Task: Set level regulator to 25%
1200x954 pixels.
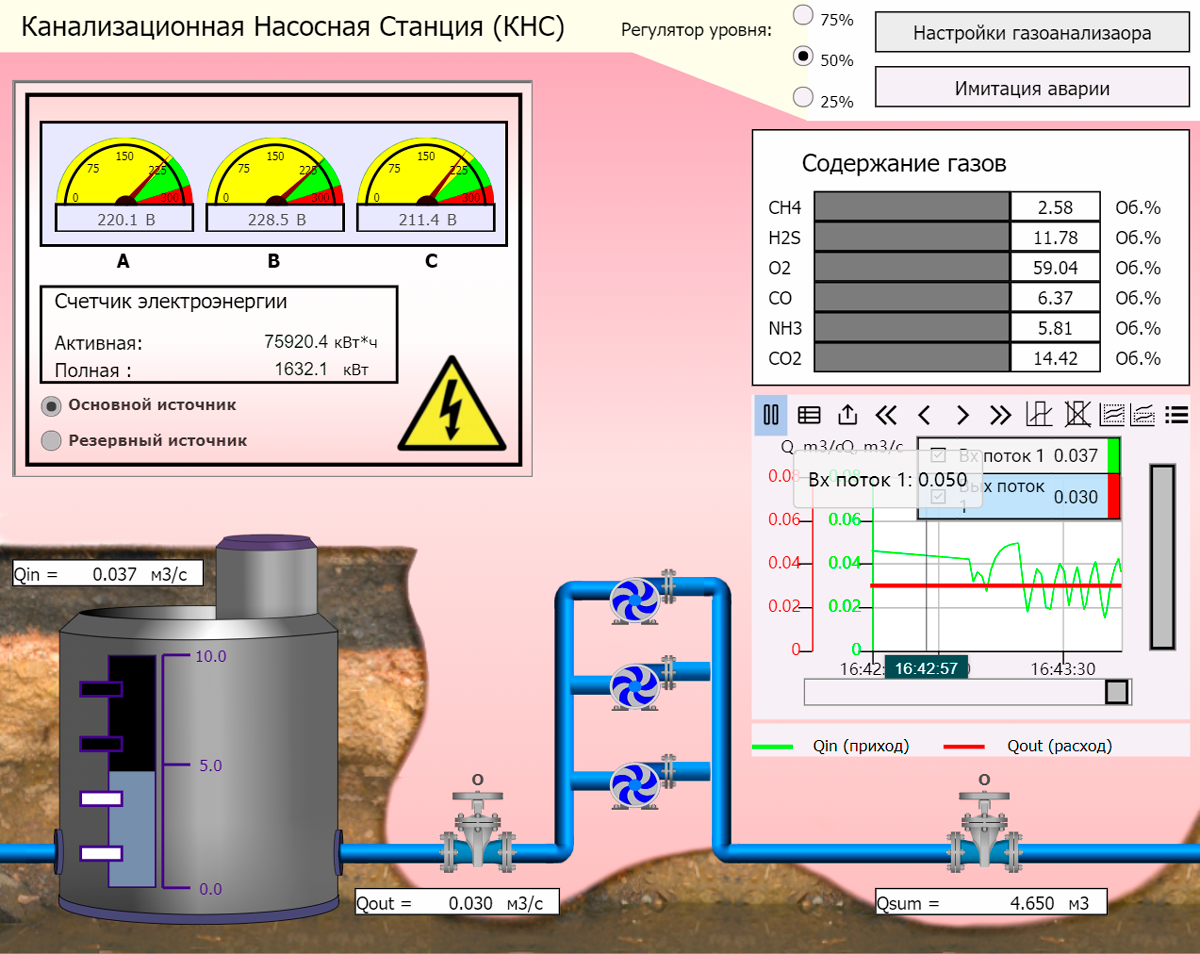Action: pyautogui.click(x=802, y=97)
